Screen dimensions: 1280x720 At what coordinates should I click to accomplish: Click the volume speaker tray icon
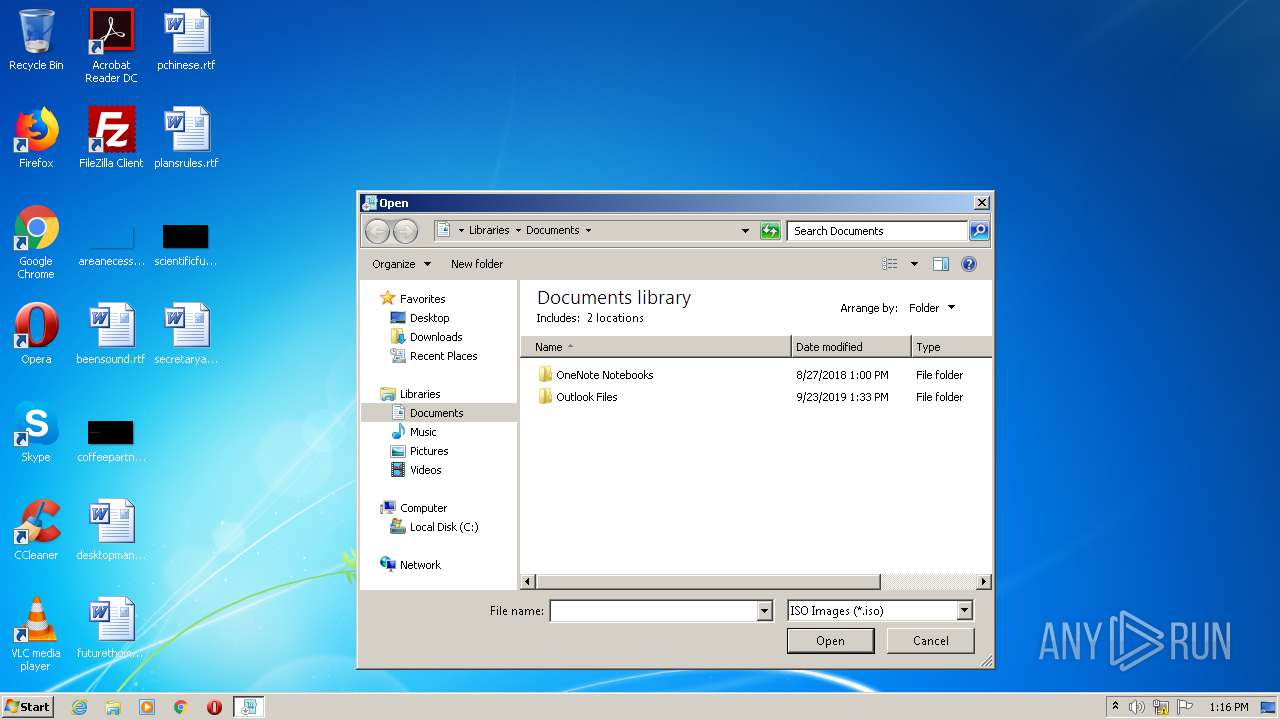point(1137,707)
